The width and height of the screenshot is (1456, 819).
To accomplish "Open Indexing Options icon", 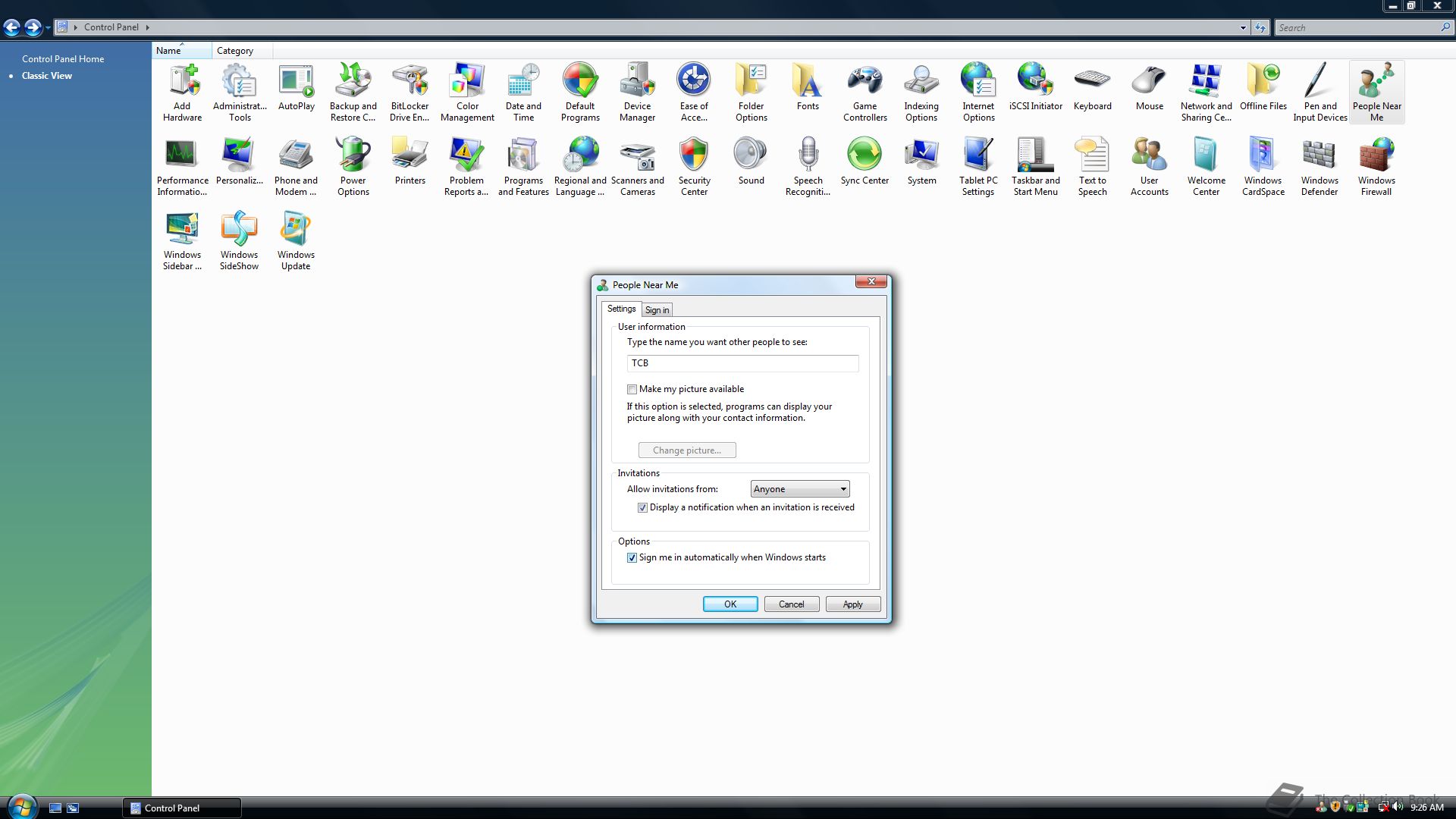I will (921, 92).
